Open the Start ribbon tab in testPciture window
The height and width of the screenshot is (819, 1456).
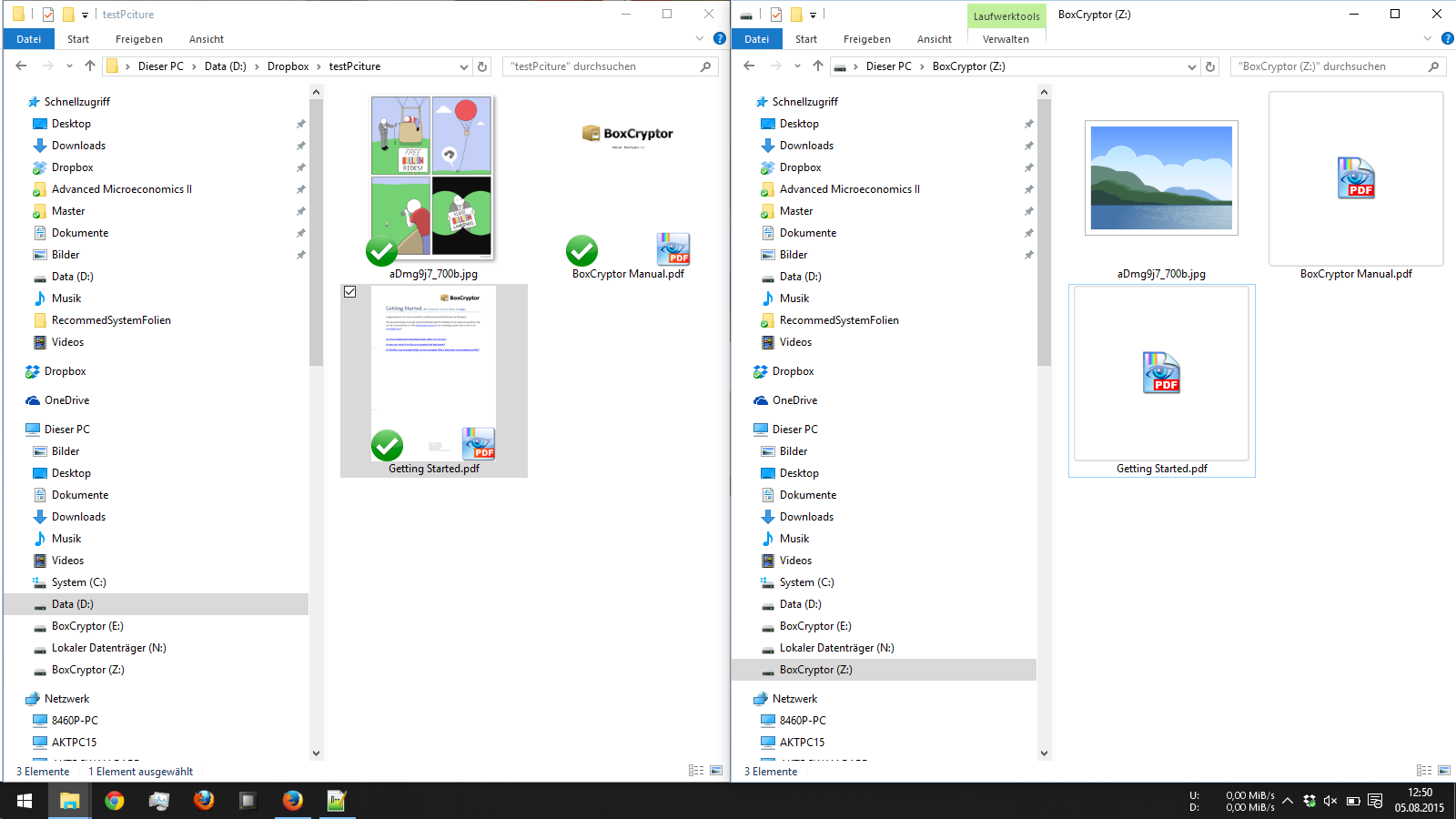78,39
